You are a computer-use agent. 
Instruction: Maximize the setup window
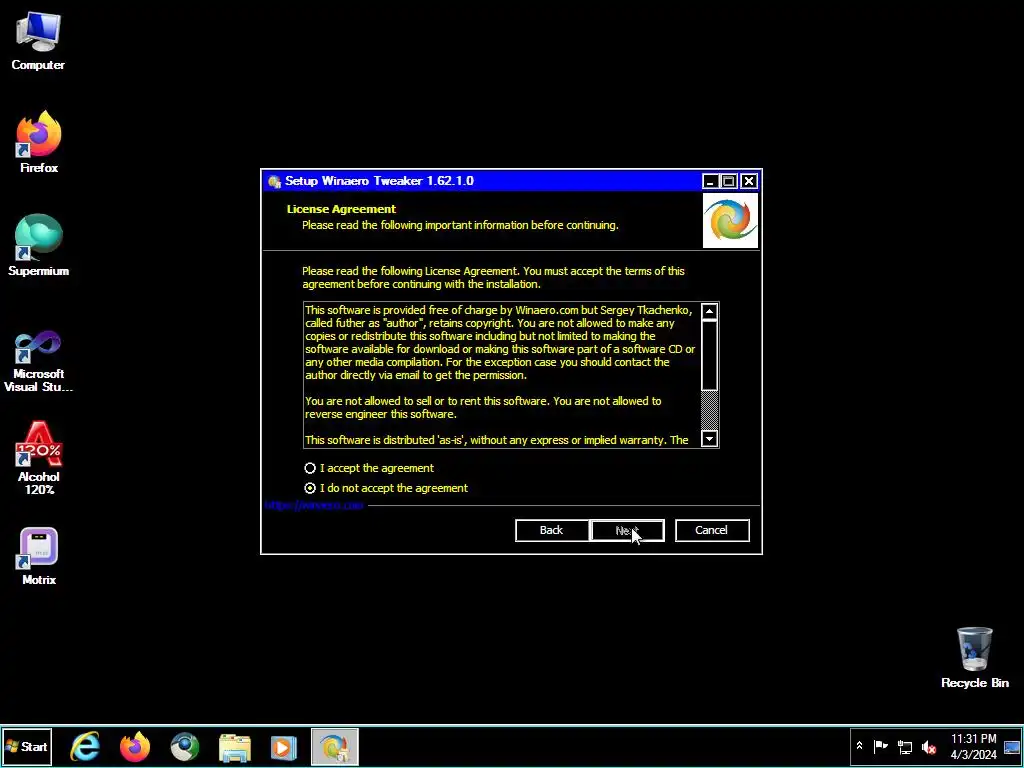tap(729, 181)
